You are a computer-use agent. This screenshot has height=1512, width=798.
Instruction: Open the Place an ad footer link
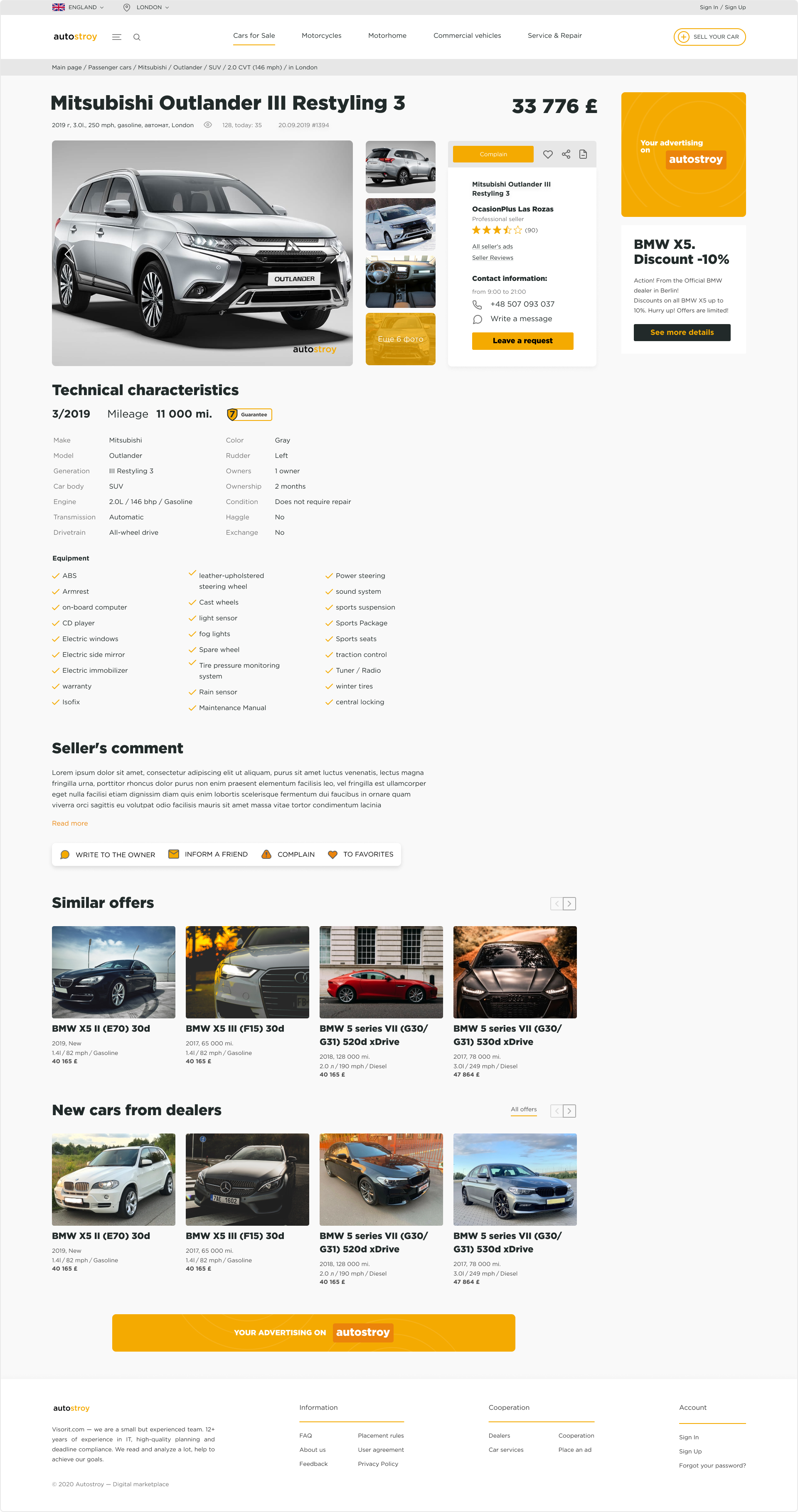575,1450
